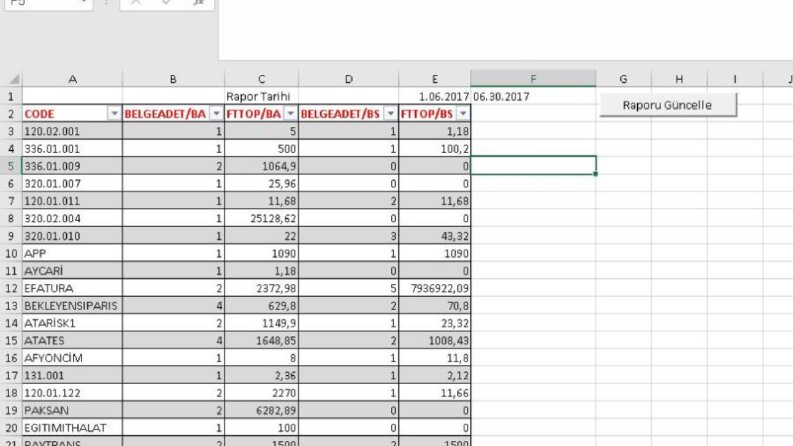Screen dimensions: 793x446
Task: Click the CODE header text
Action: tap(39, 114)
